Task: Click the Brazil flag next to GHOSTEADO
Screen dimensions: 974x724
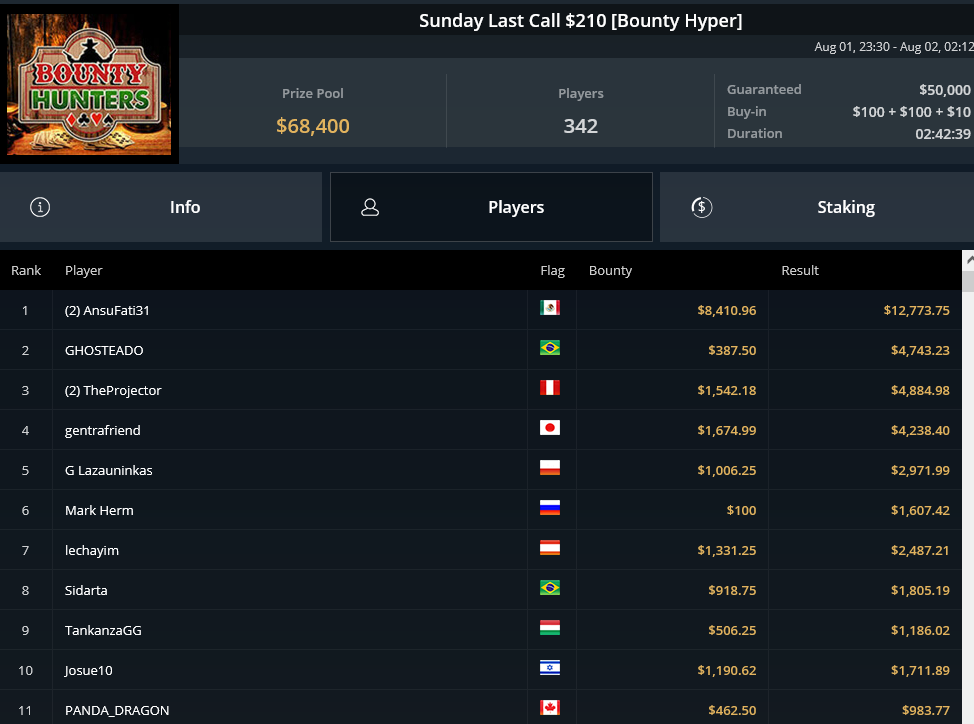Action: click(550, 348)
